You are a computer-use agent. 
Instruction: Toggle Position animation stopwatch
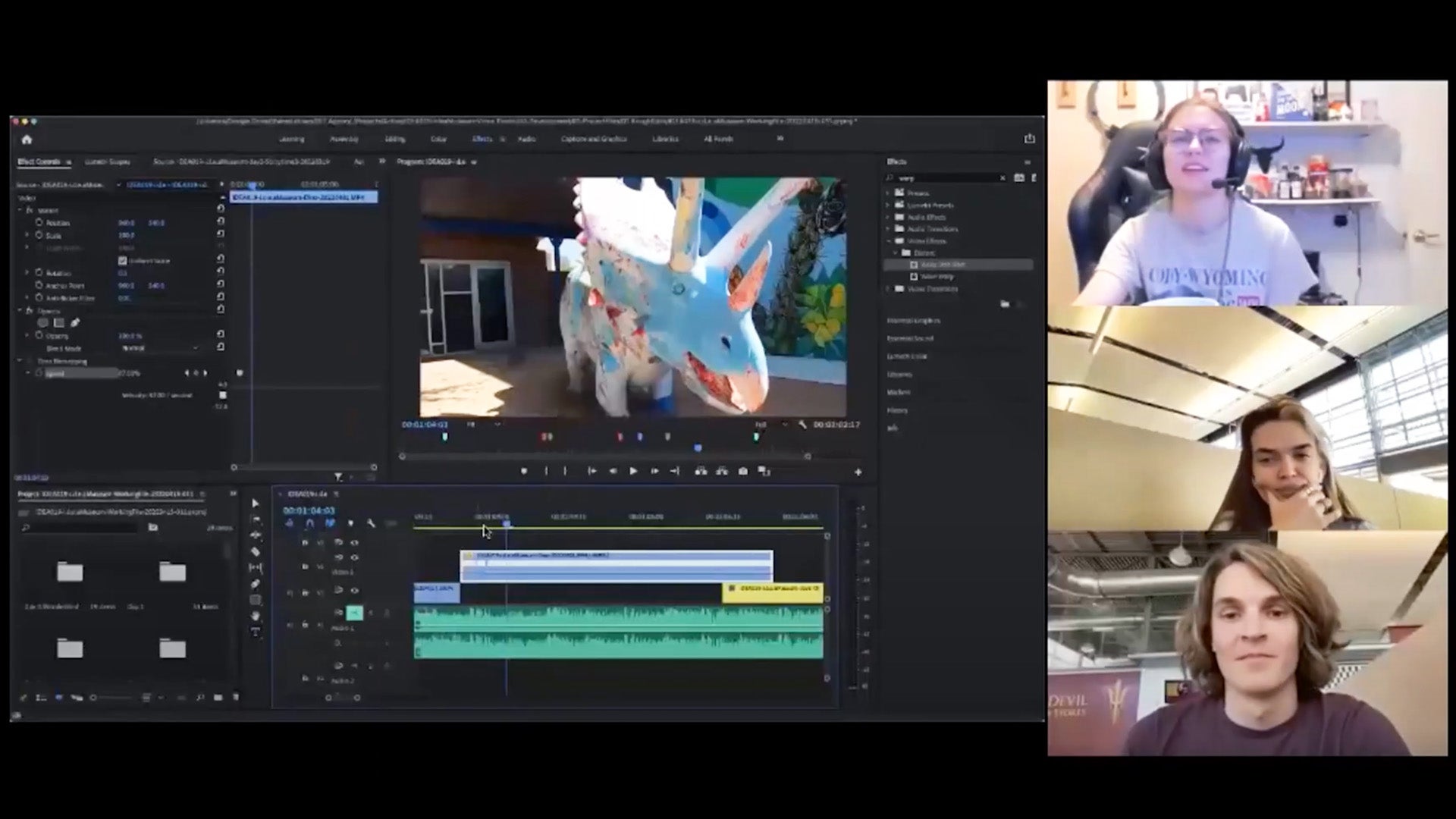coord(39,222)
